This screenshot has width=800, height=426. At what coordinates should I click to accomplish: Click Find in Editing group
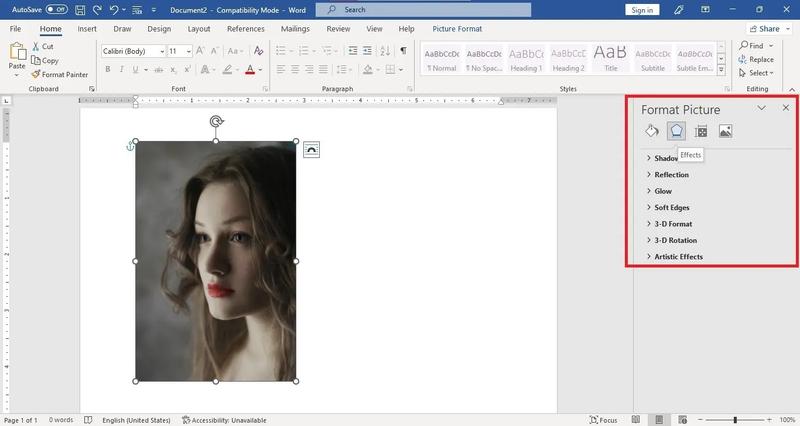coord(752,45)
